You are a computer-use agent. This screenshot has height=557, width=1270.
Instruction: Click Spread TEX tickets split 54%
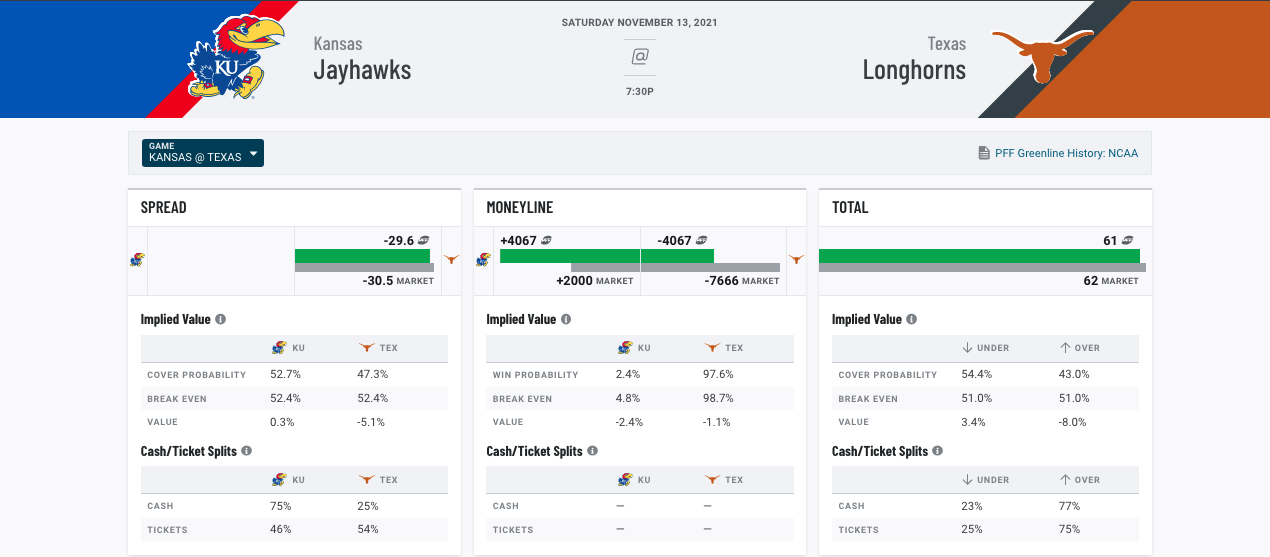pos(368,529)
